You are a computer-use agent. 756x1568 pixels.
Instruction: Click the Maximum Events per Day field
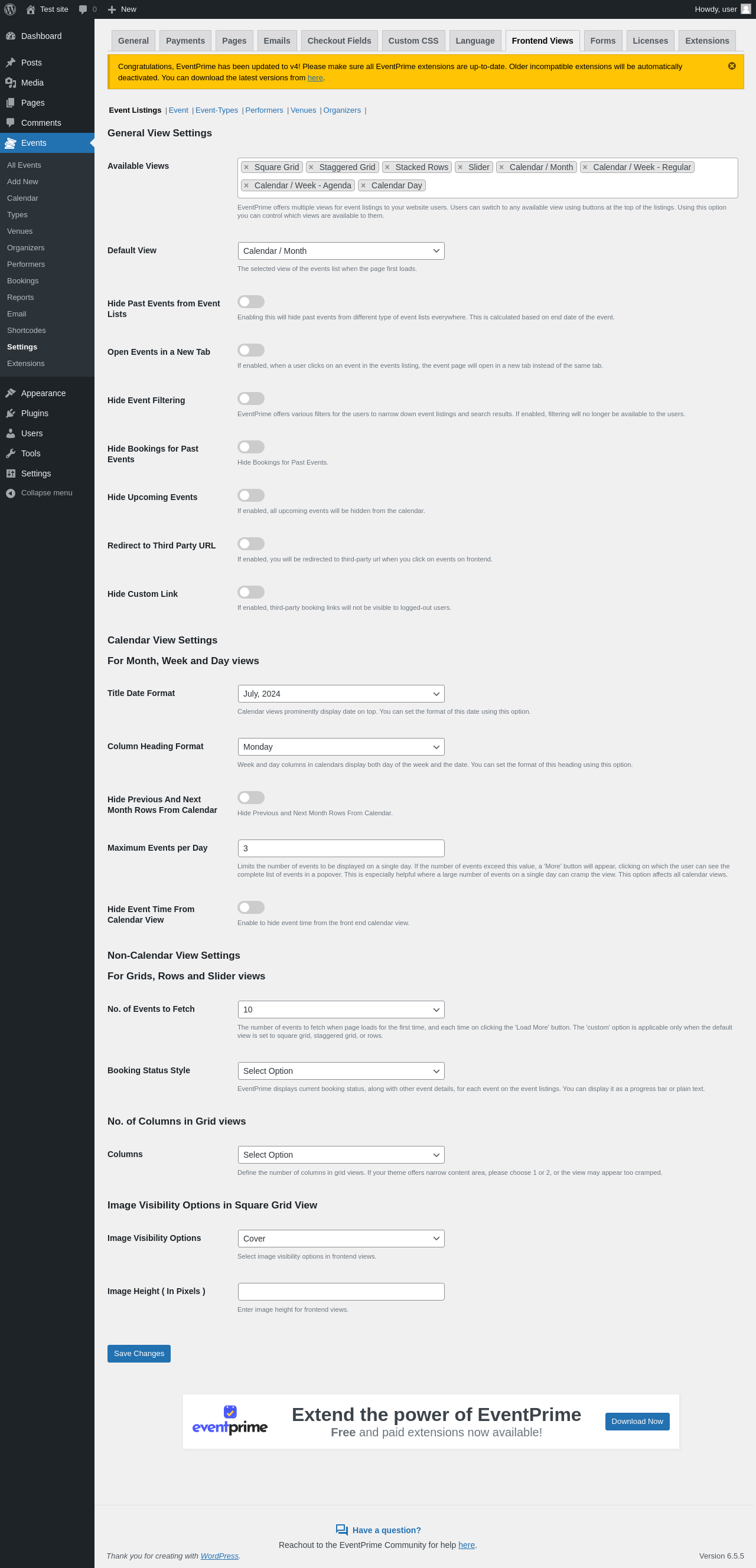pyautogui.click(x=341, y=848)
